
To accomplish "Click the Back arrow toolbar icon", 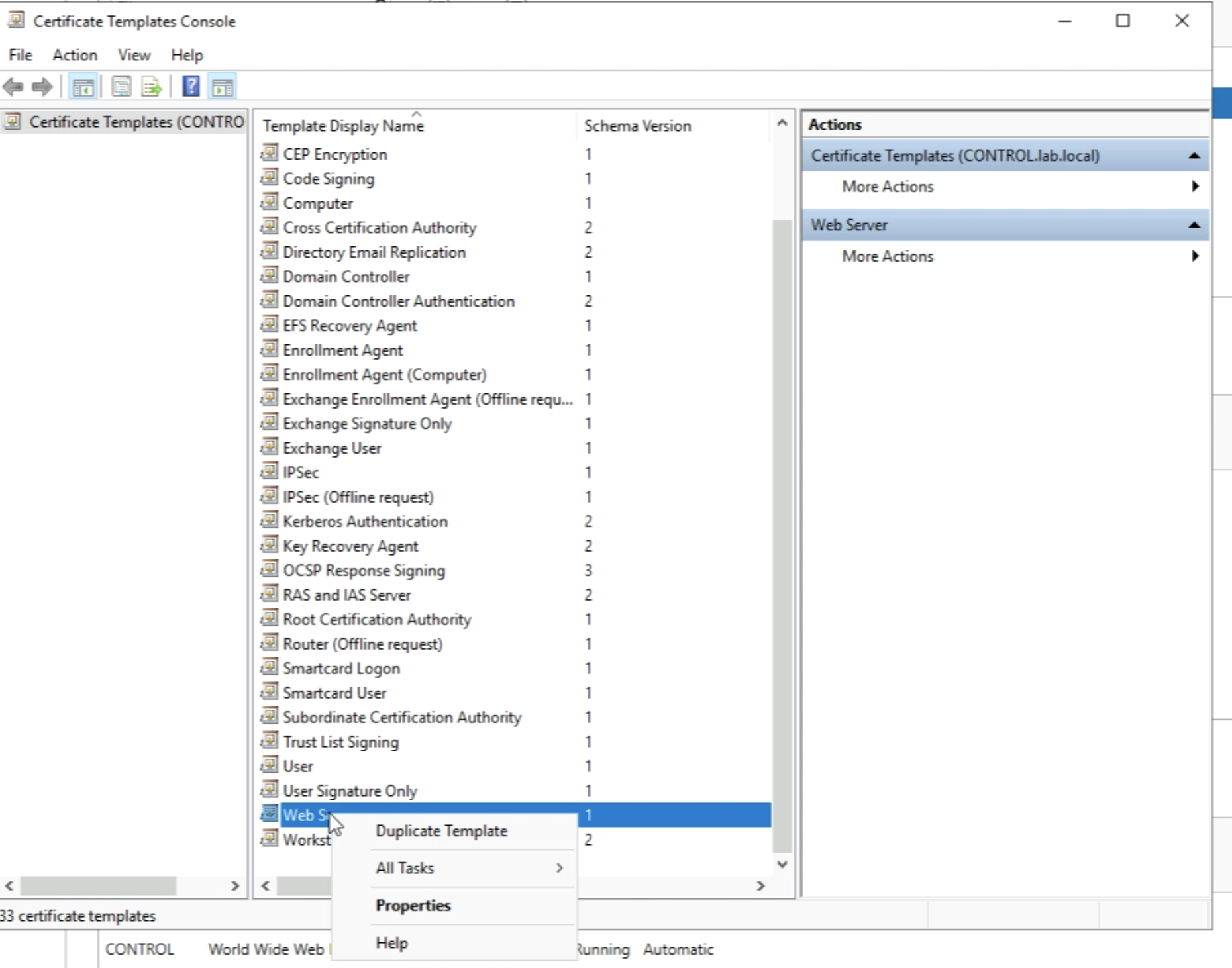I will tap(13, 87).
